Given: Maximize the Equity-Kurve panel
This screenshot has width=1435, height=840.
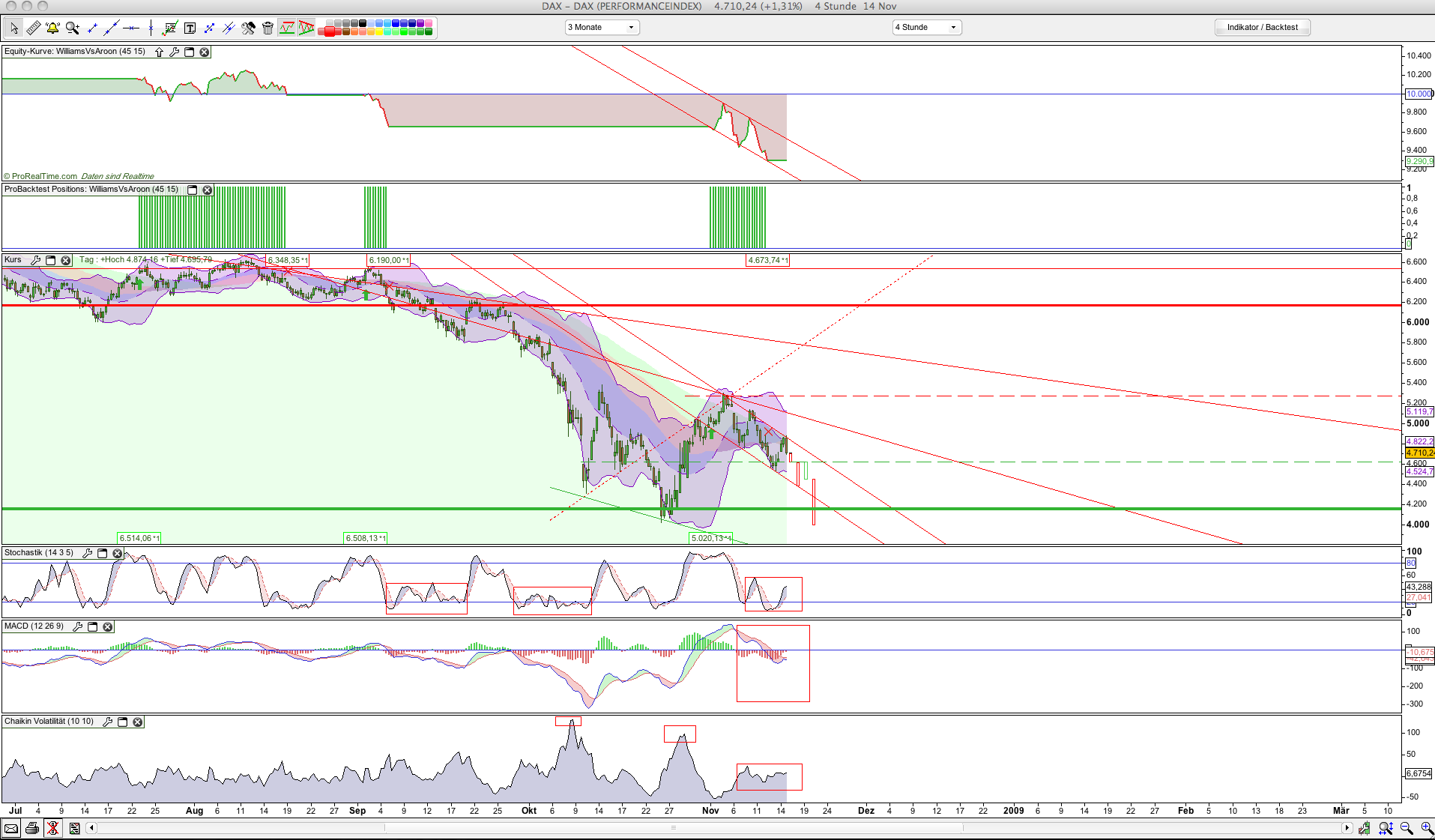Looking at the screenshot, I should point(189,52).
